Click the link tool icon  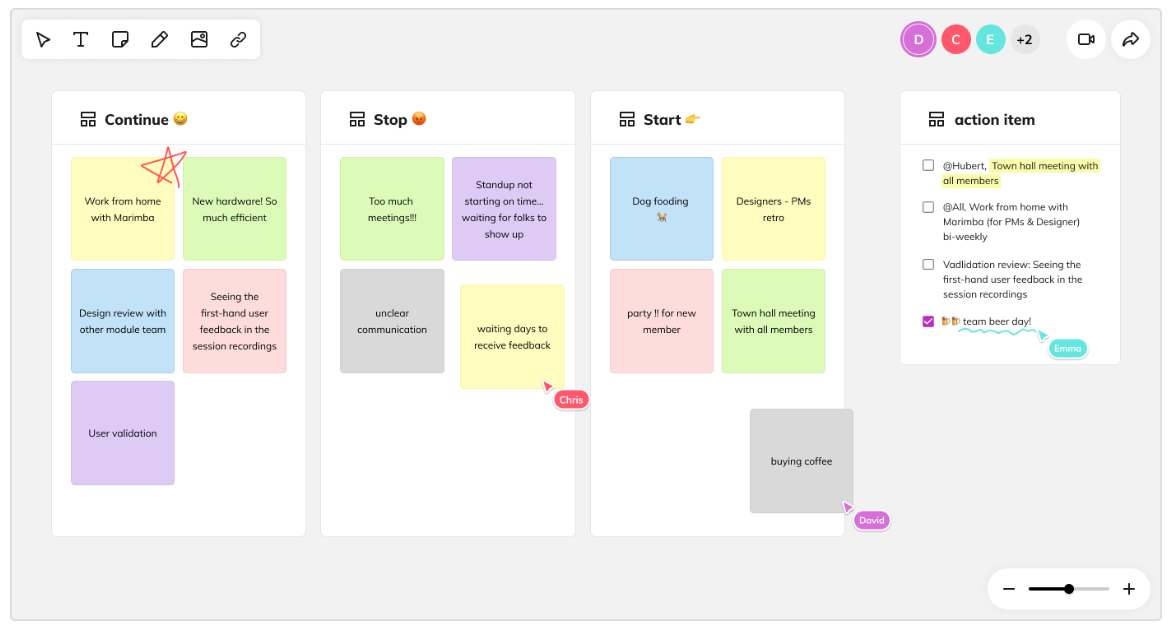tap(238, 40)
